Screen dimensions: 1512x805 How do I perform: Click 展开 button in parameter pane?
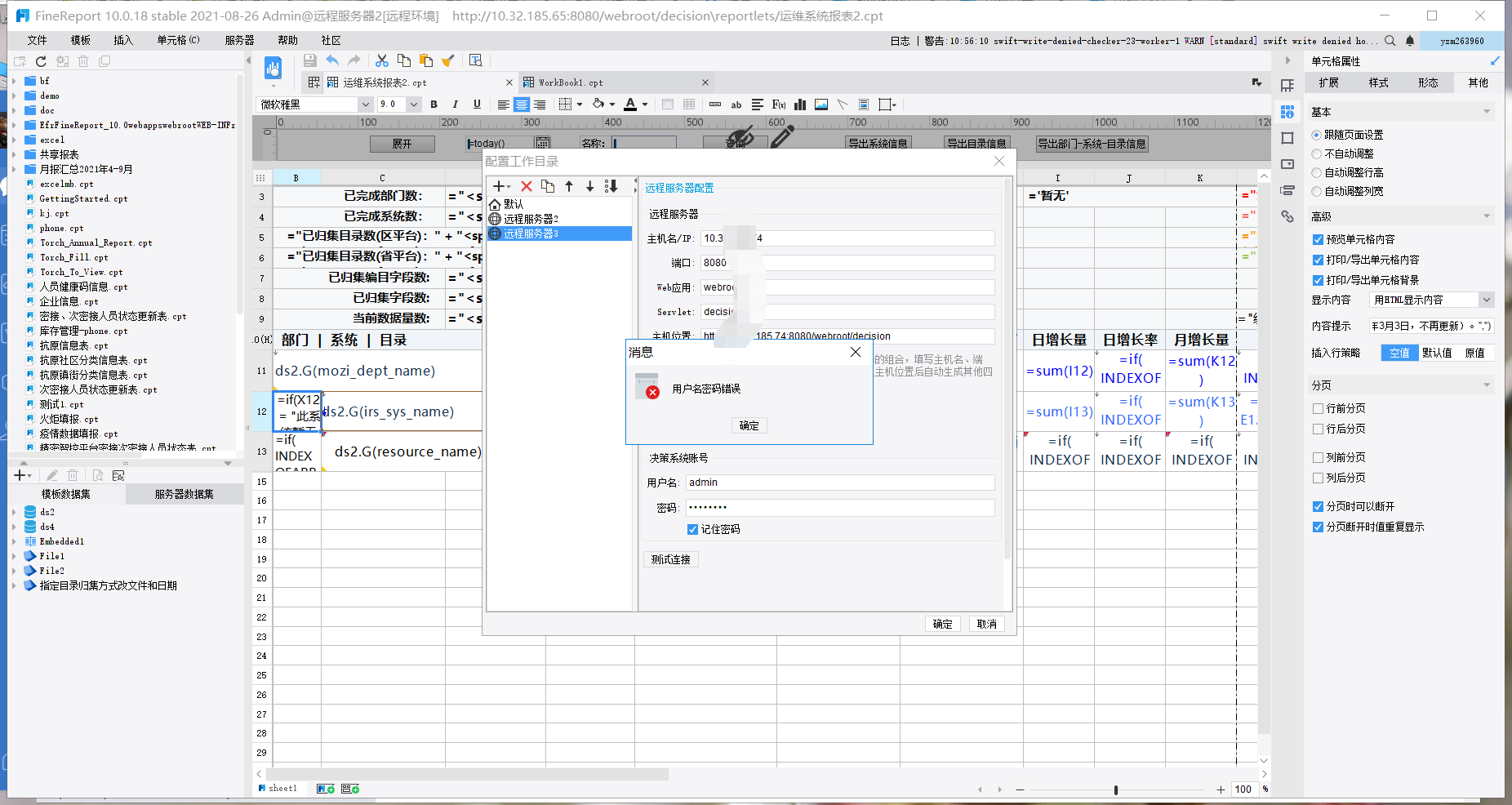(x=402, y=144)
